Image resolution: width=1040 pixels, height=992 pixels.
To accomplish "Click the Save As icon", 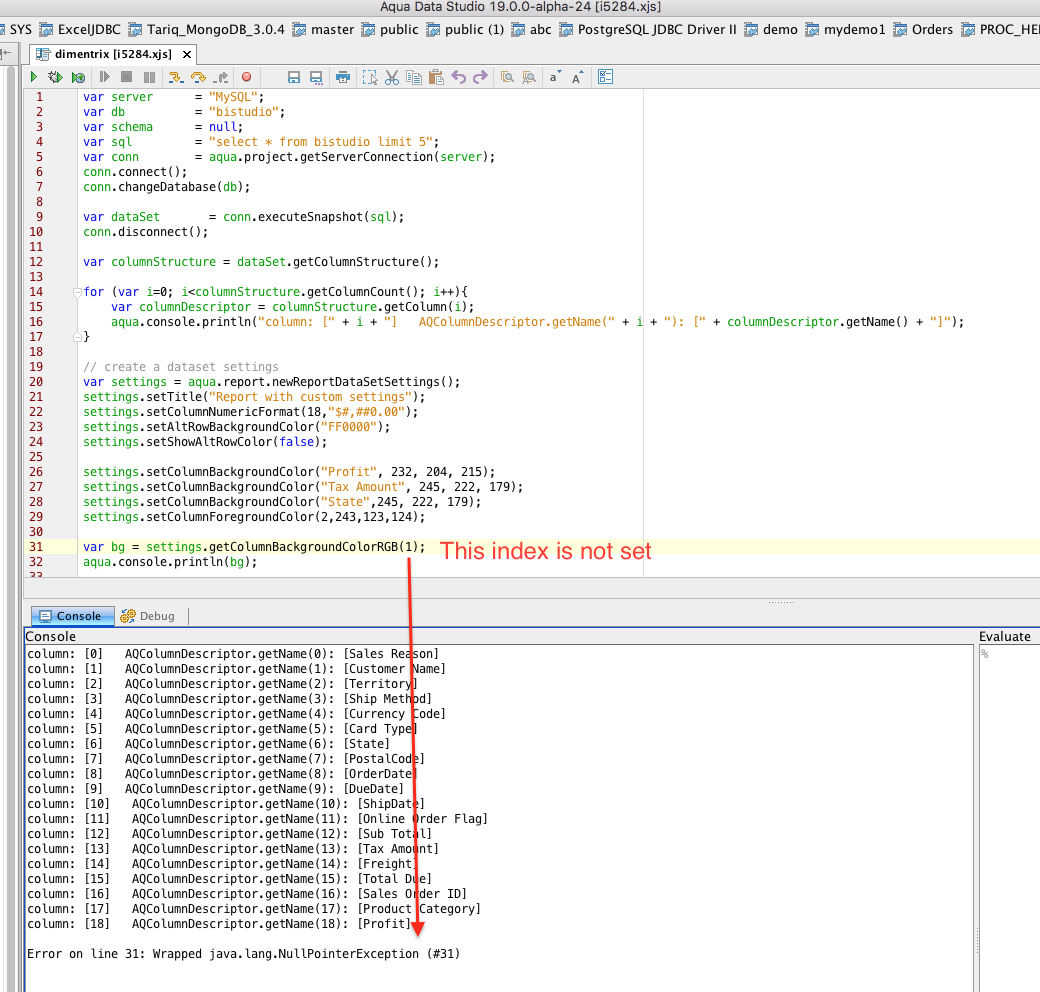I will click(x=316, y=77).
